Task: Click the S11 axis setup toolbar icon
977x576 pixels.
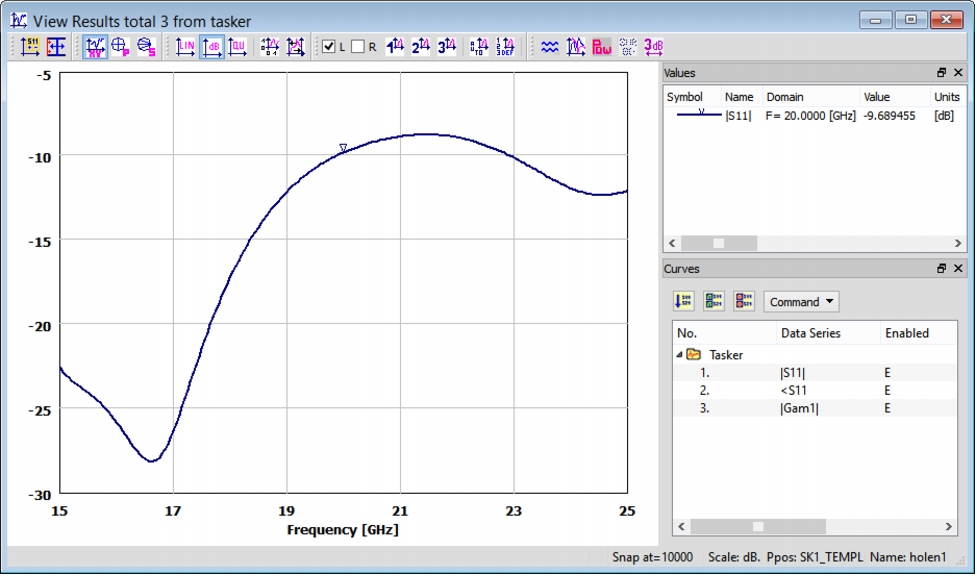Action: [x=30, y=47]
